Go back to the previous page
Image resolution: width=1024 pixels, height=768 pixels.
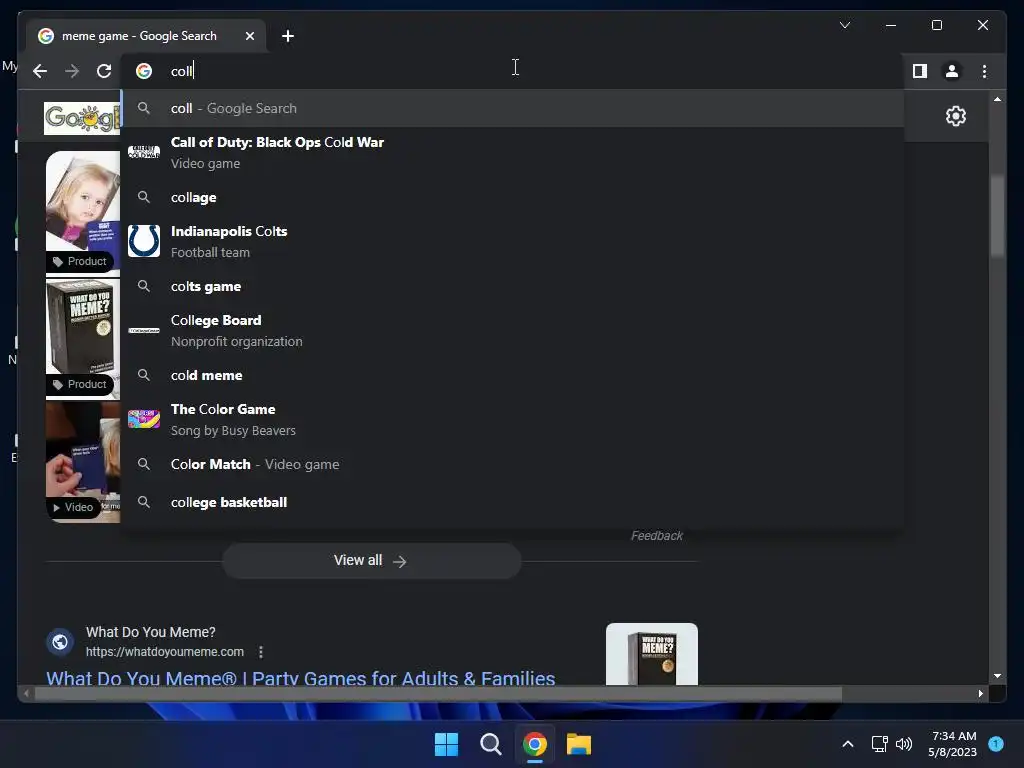(x=40, y=71)
